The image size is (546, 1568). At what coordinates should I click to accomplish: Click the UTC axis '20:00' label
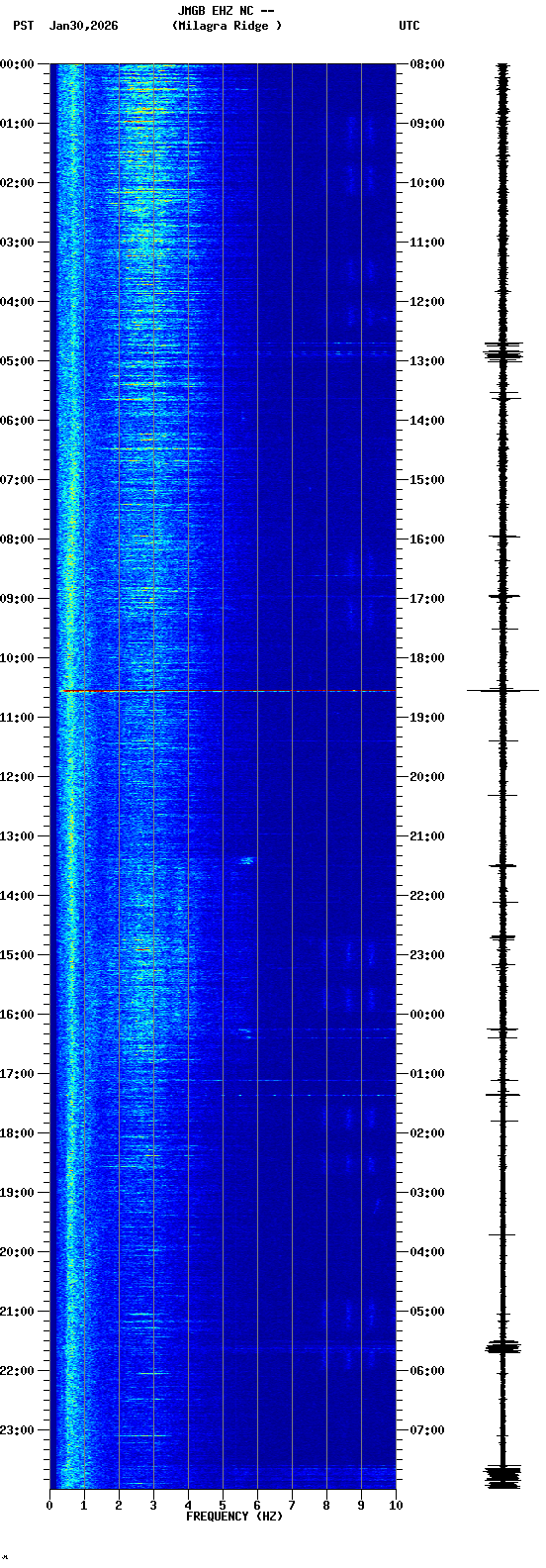click(x=427, y=777)
